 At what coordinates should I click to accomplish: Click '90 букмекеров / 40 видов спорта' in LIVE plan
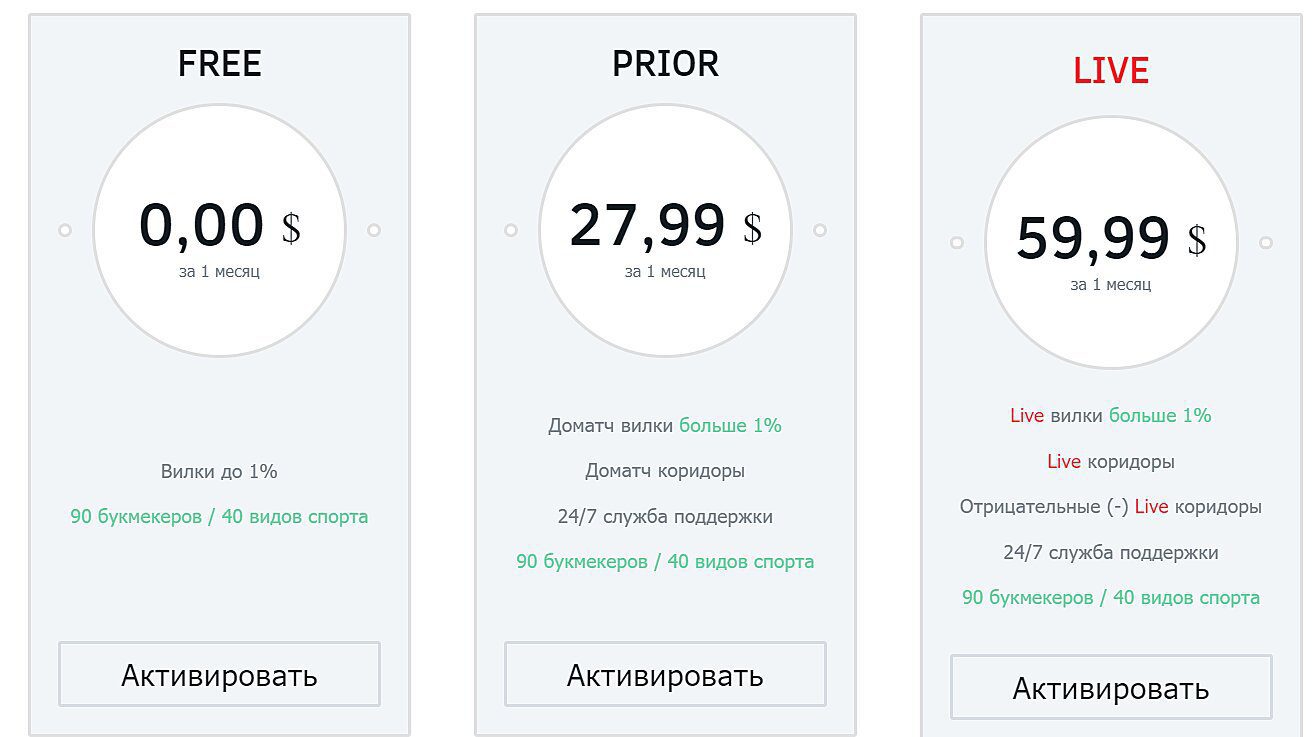tap(1111, 598)
